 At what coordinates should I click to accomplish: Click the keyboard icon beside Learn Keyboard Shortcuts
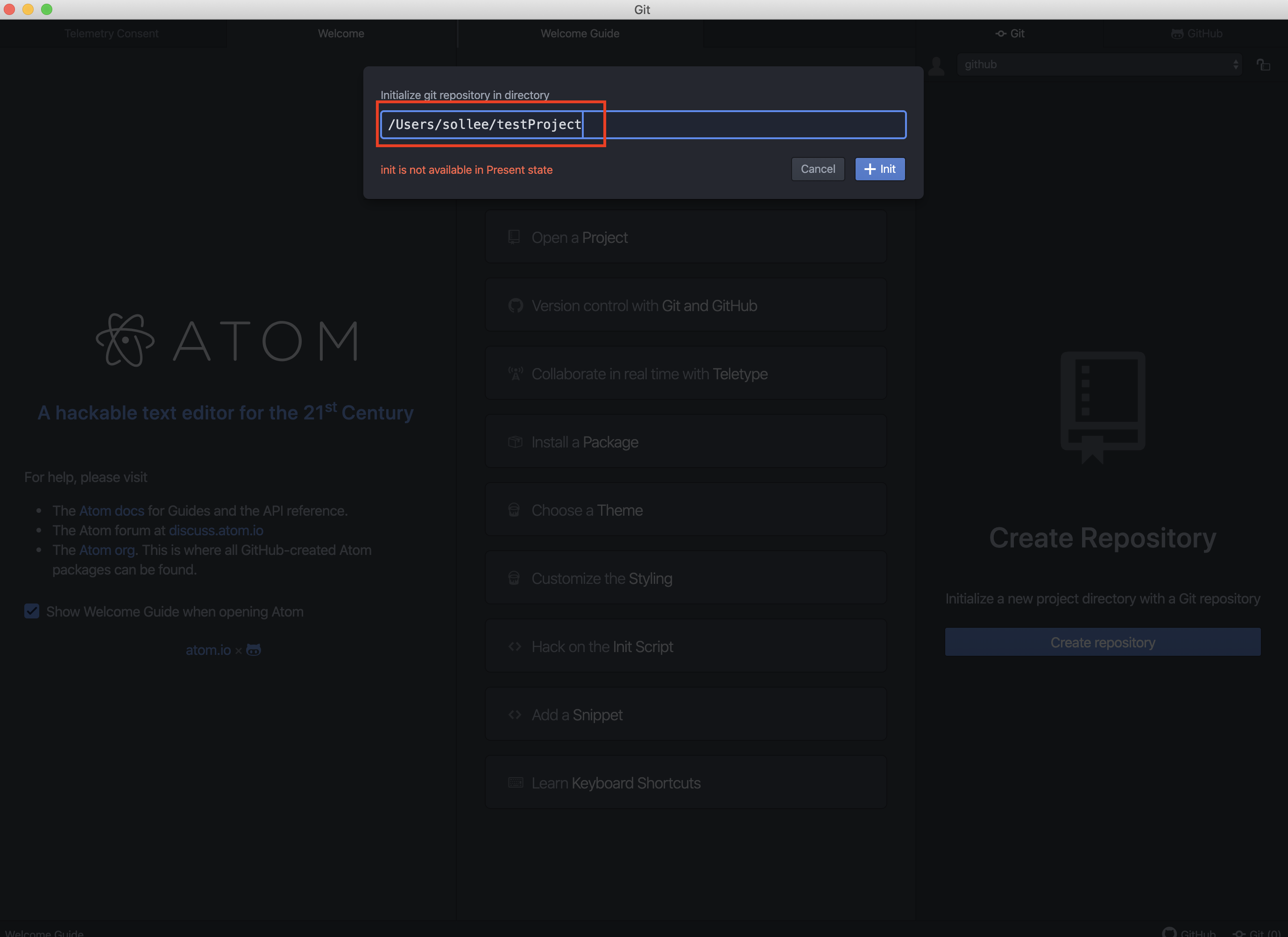click(x=515, y=782)
